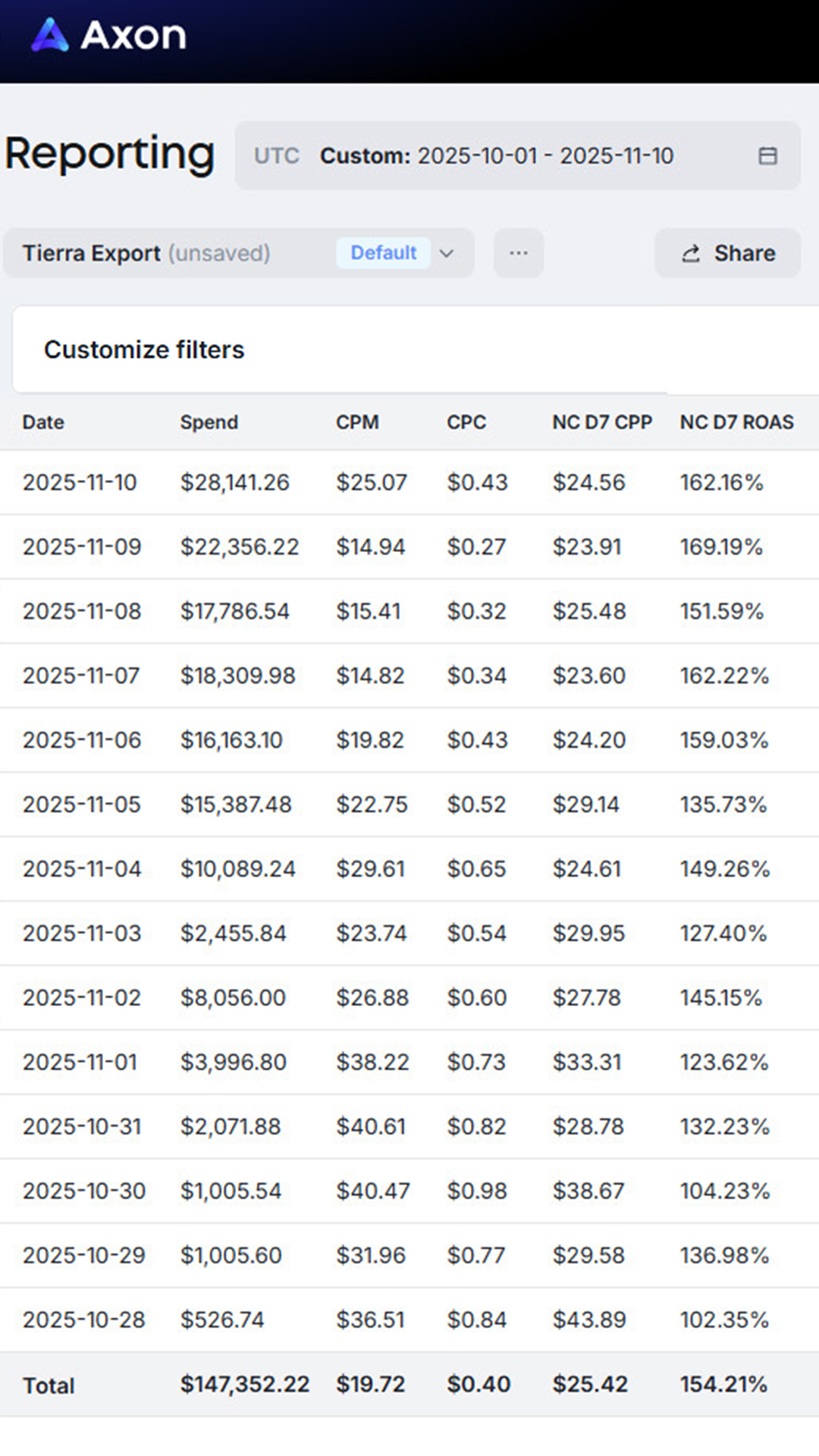This screenshot has height=1456, width=819.
Task: Select the 2025-11-10 table row
Action: click(409, 482)
